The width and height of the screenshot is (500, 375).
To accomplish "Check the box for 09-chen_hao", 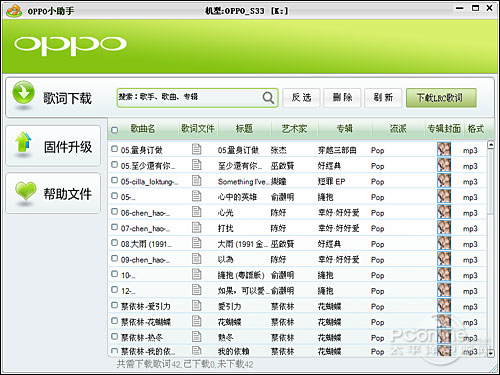I will [x=115, y=258].
